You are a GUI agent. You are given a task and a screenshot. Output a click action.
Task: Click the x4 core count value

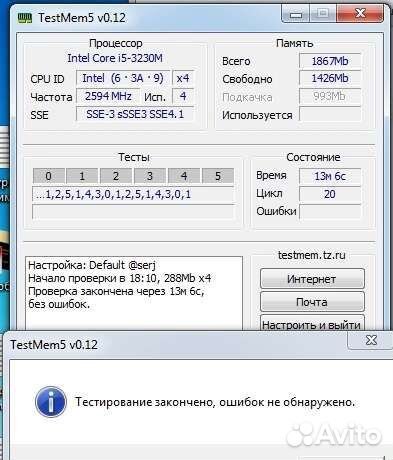click(183, 78)
